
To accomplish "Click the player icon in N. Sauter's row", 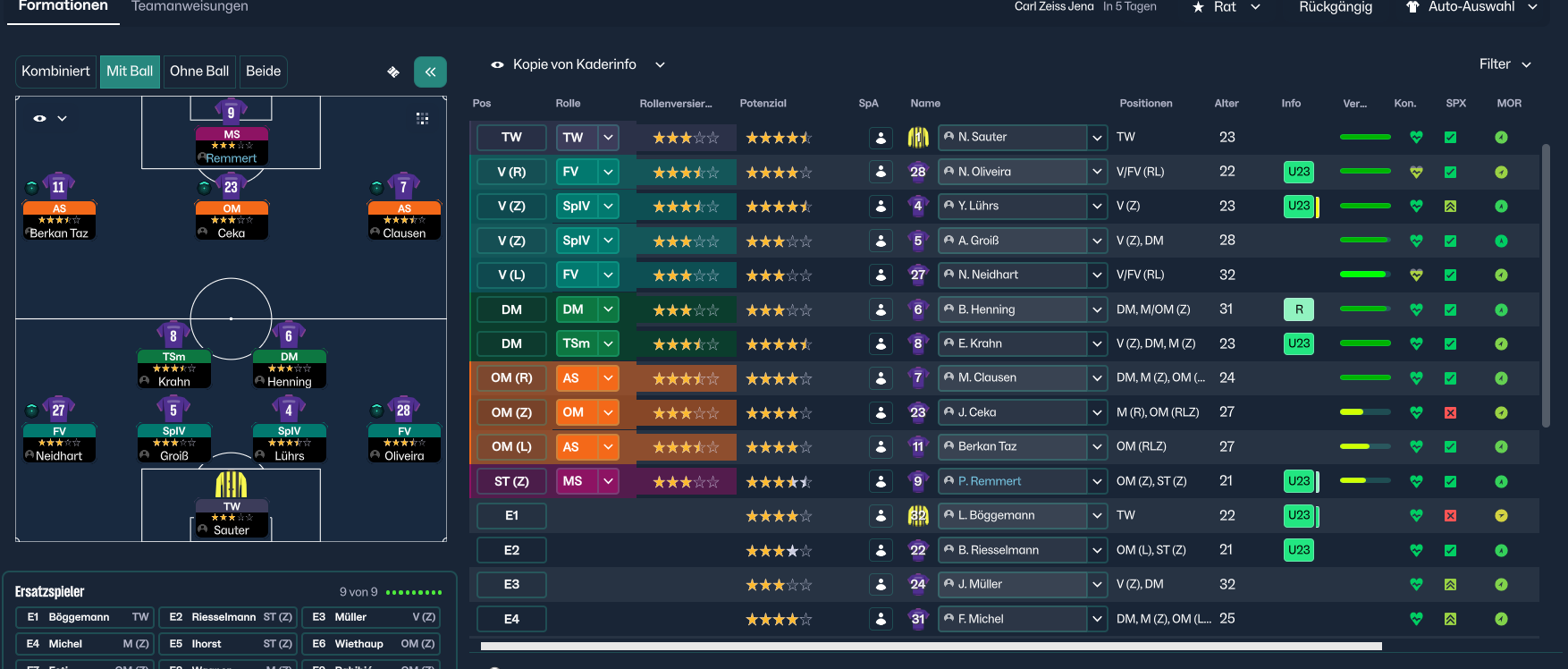I will (881, 138).
